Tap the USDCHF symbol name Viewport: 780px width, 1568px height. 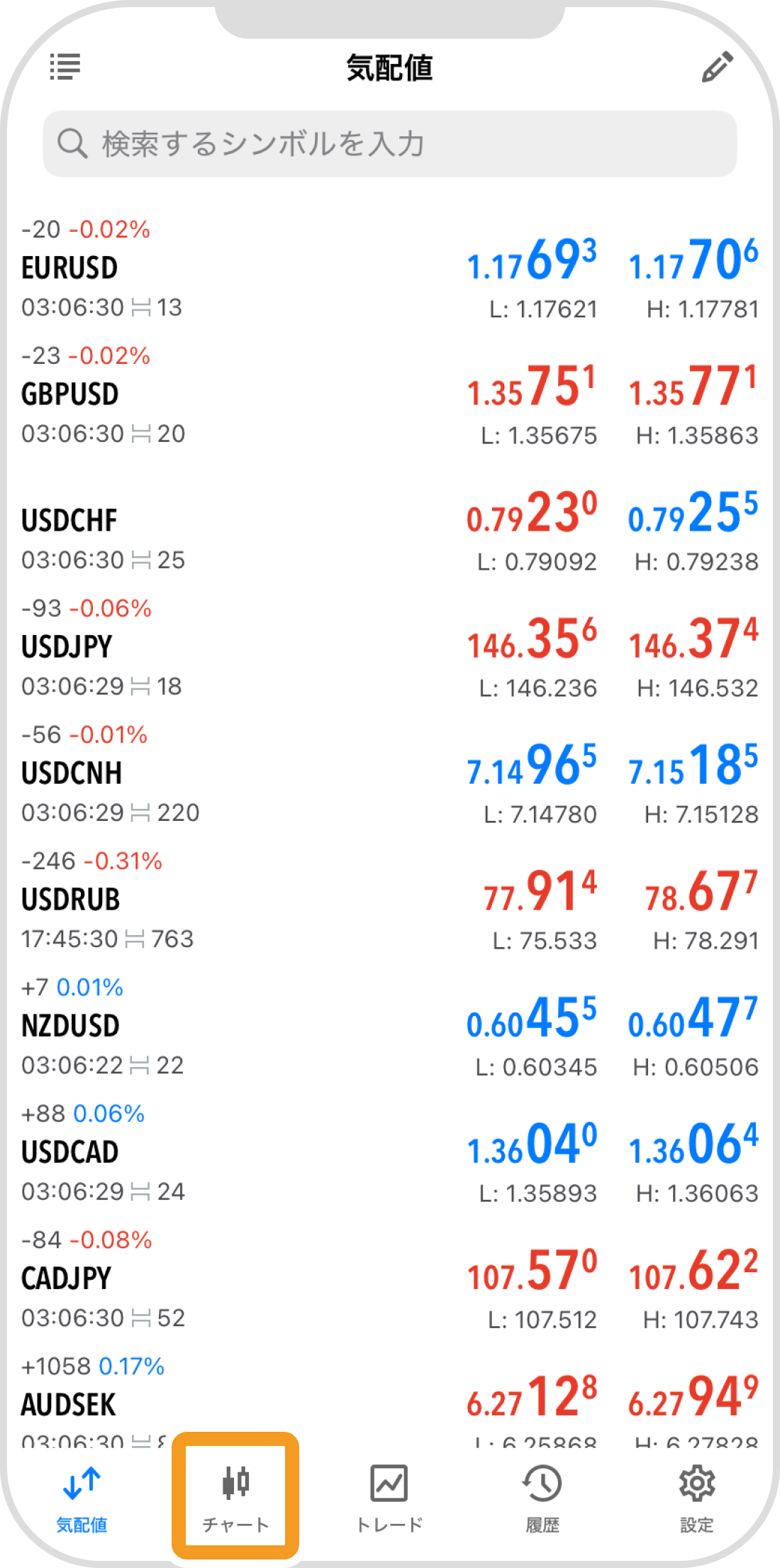[69, 521]
